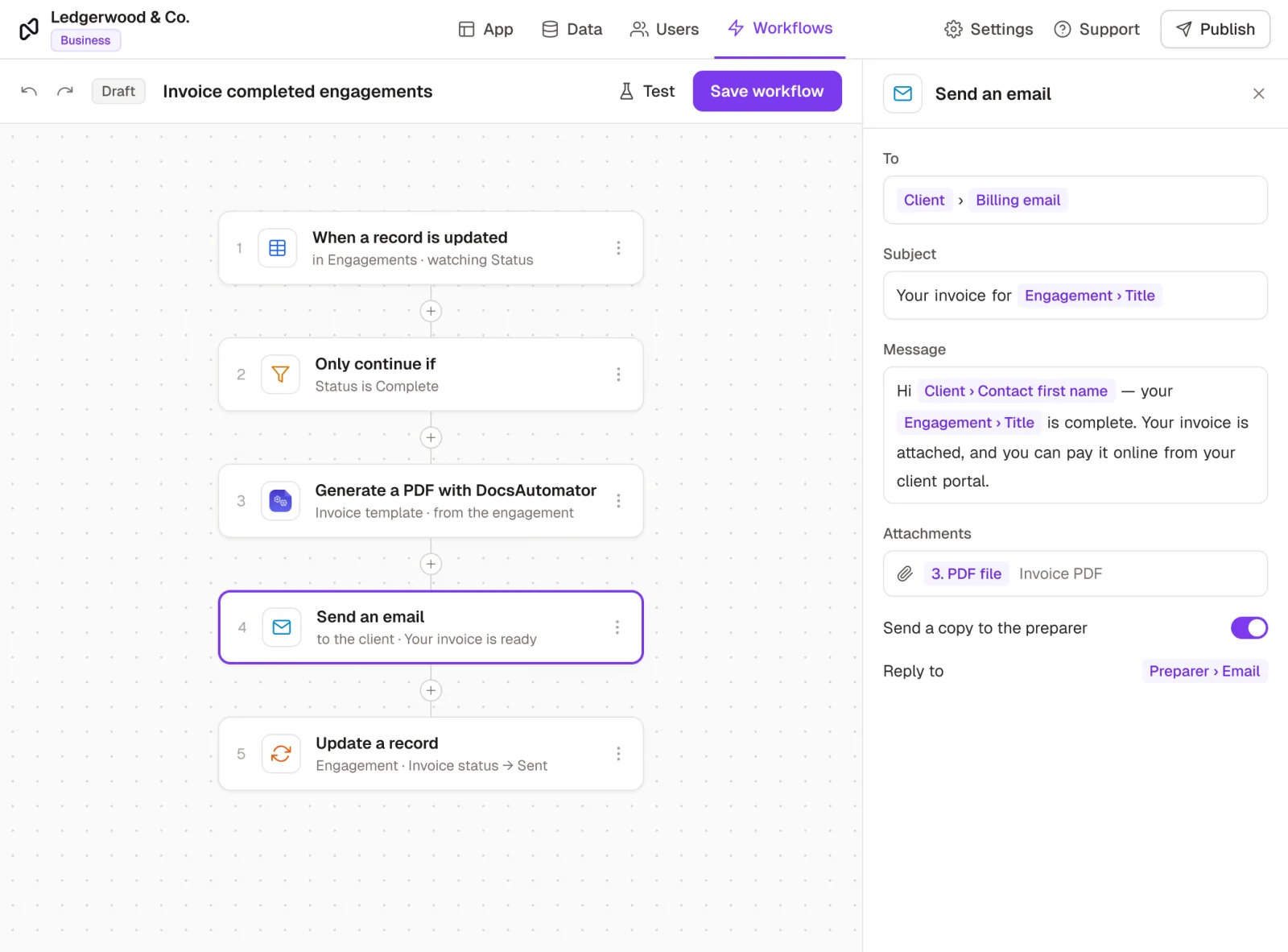1288x952 pixels.
Task: Switch to the Workflows tab
Action: (x=780, y=28)
